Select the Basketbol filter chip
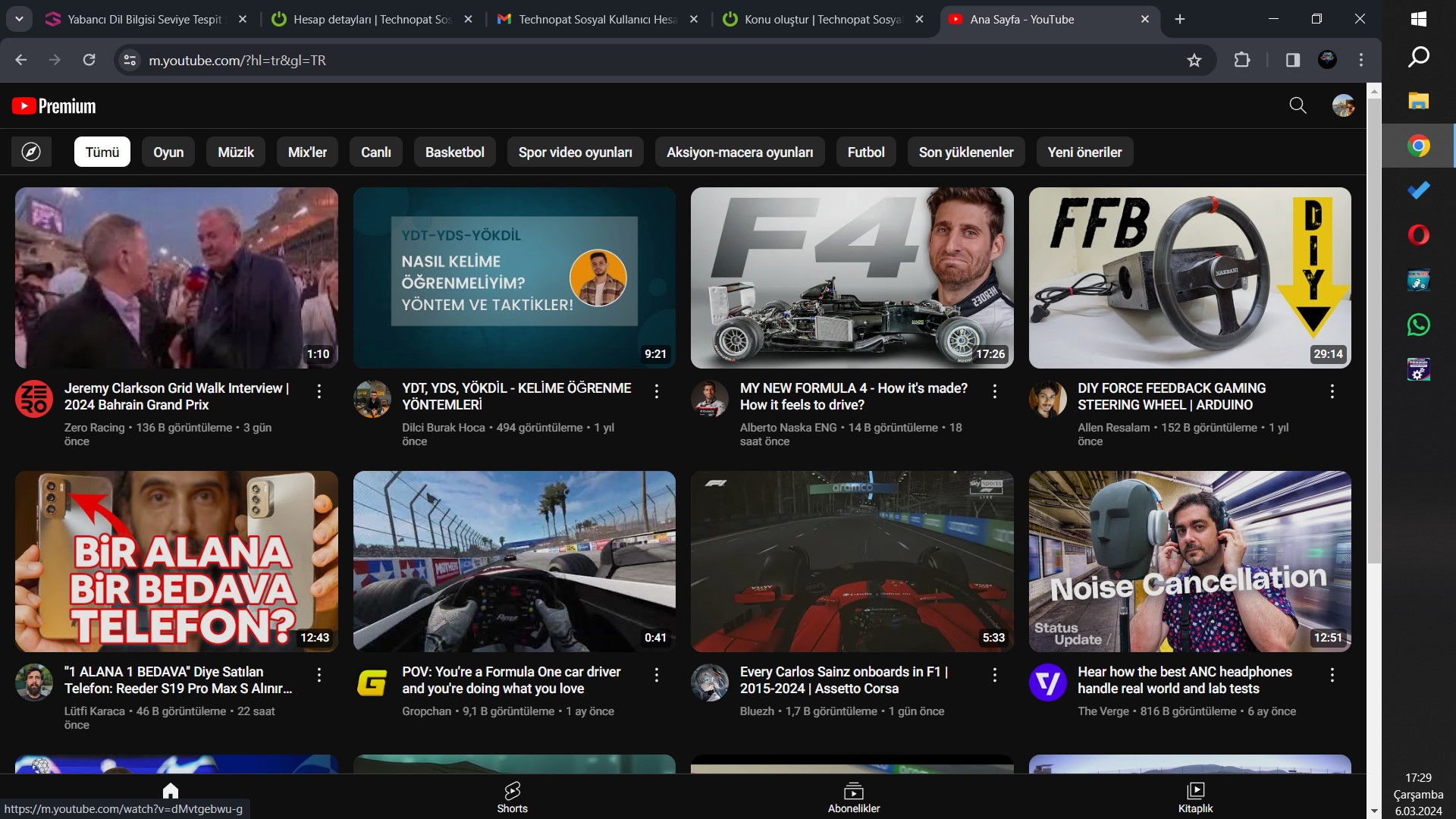 454,152
